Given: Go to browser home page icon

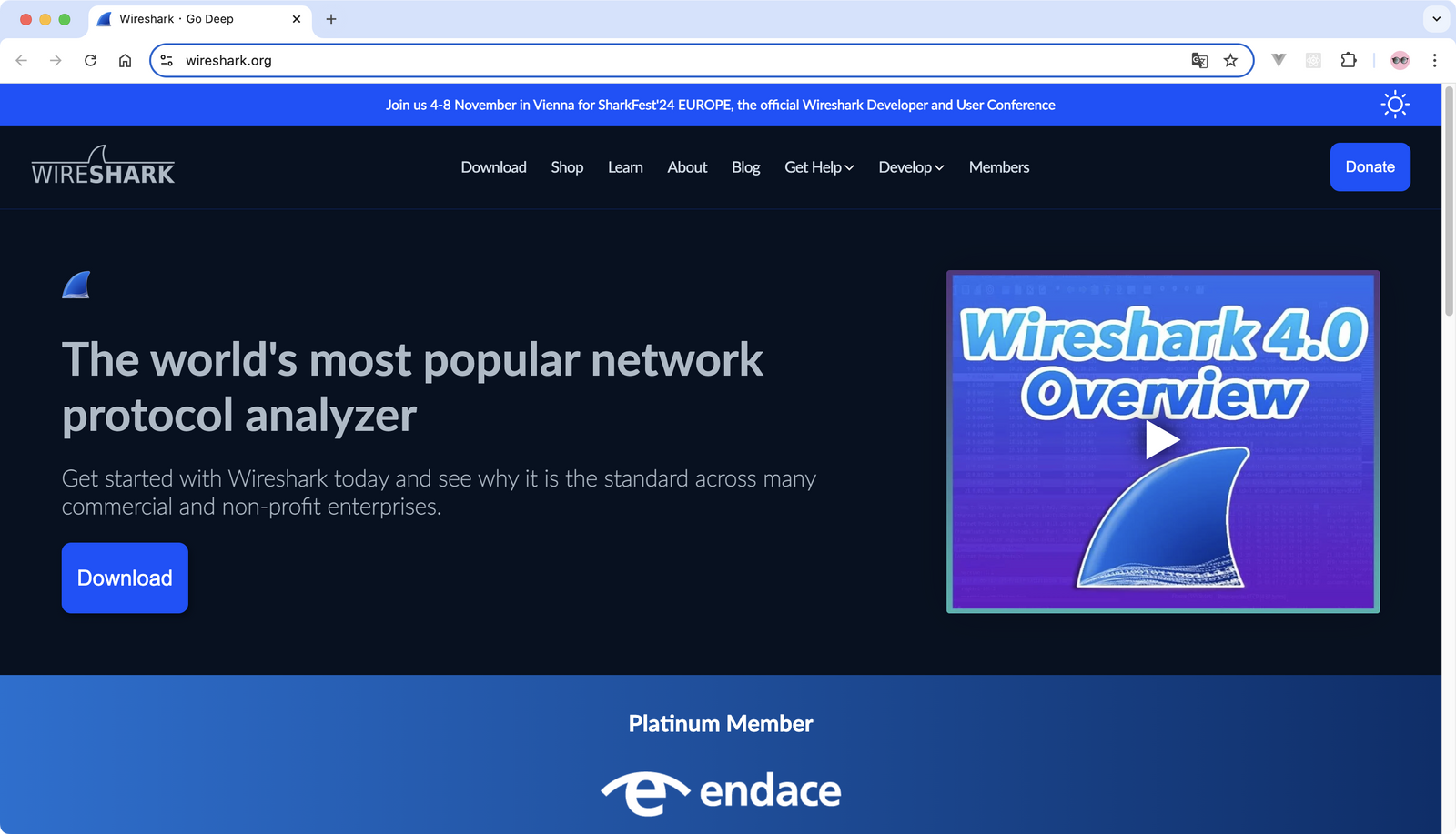Looking at the screenshot, I should pos(126,61).
